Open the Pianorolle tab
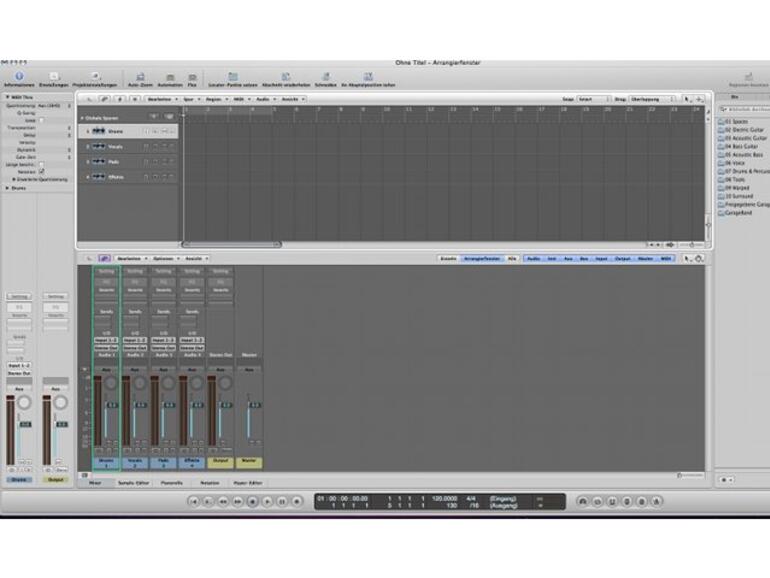This screenshot has width=770, height=578. tap(172, 483)
